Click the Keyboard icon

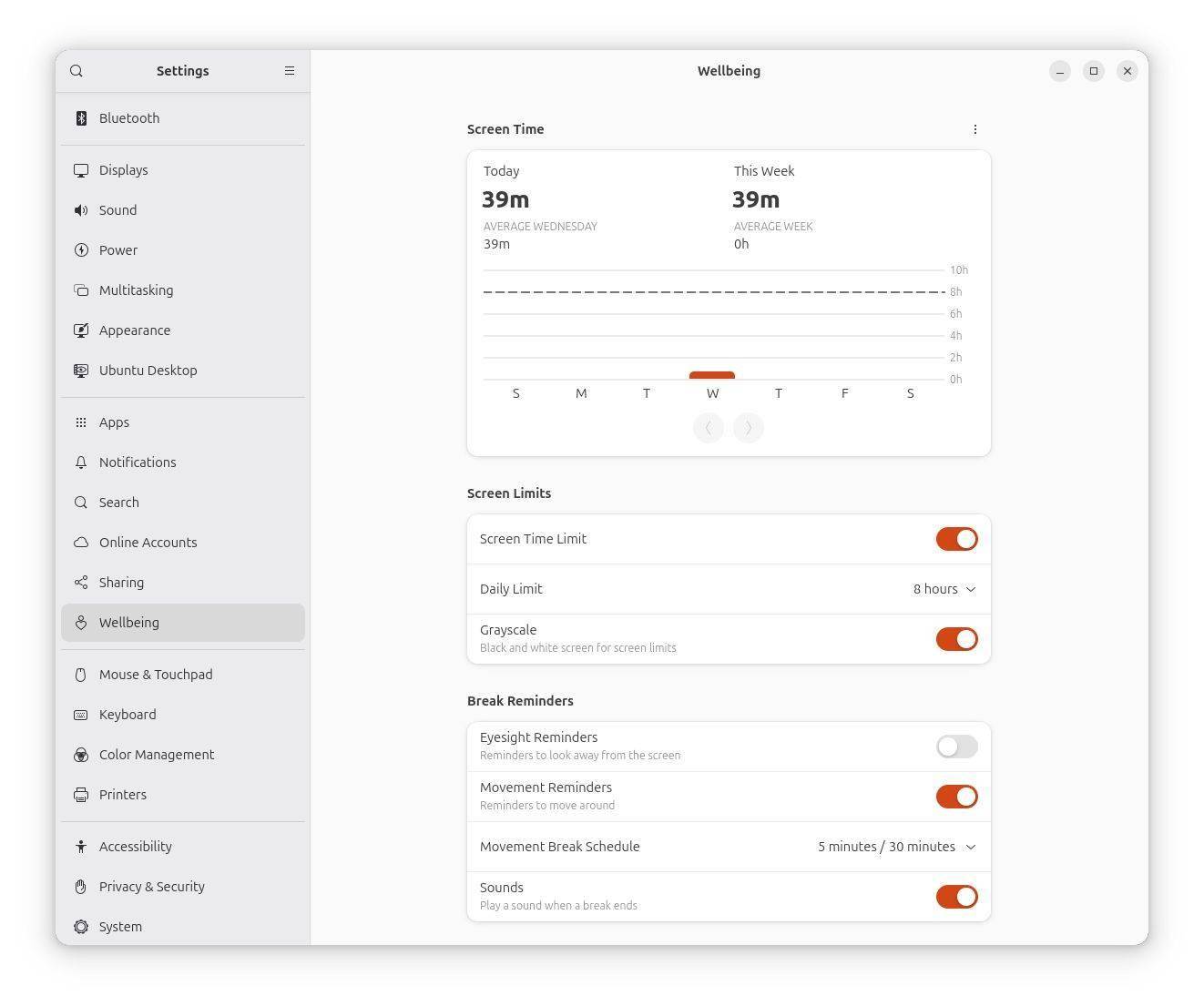(x=81, y=715)
